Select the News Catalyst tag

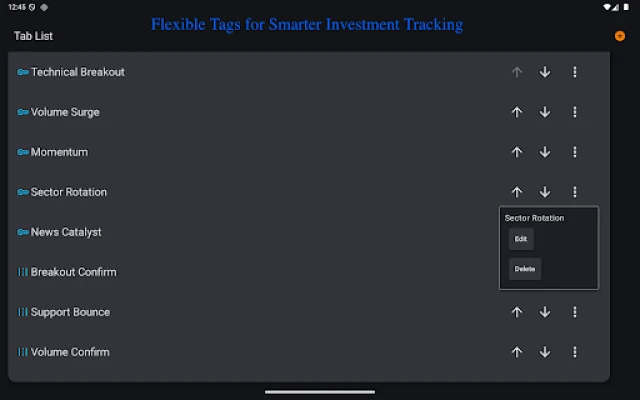click(66, 232)
